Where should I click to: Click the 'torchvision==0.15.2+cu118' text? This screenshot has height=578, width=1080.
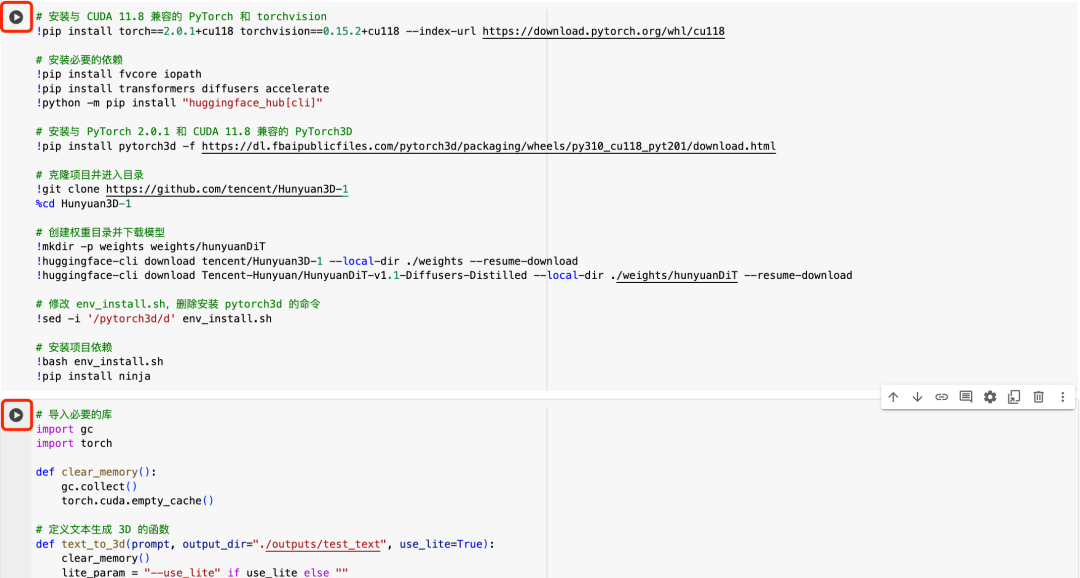click(x=320, y=31)
